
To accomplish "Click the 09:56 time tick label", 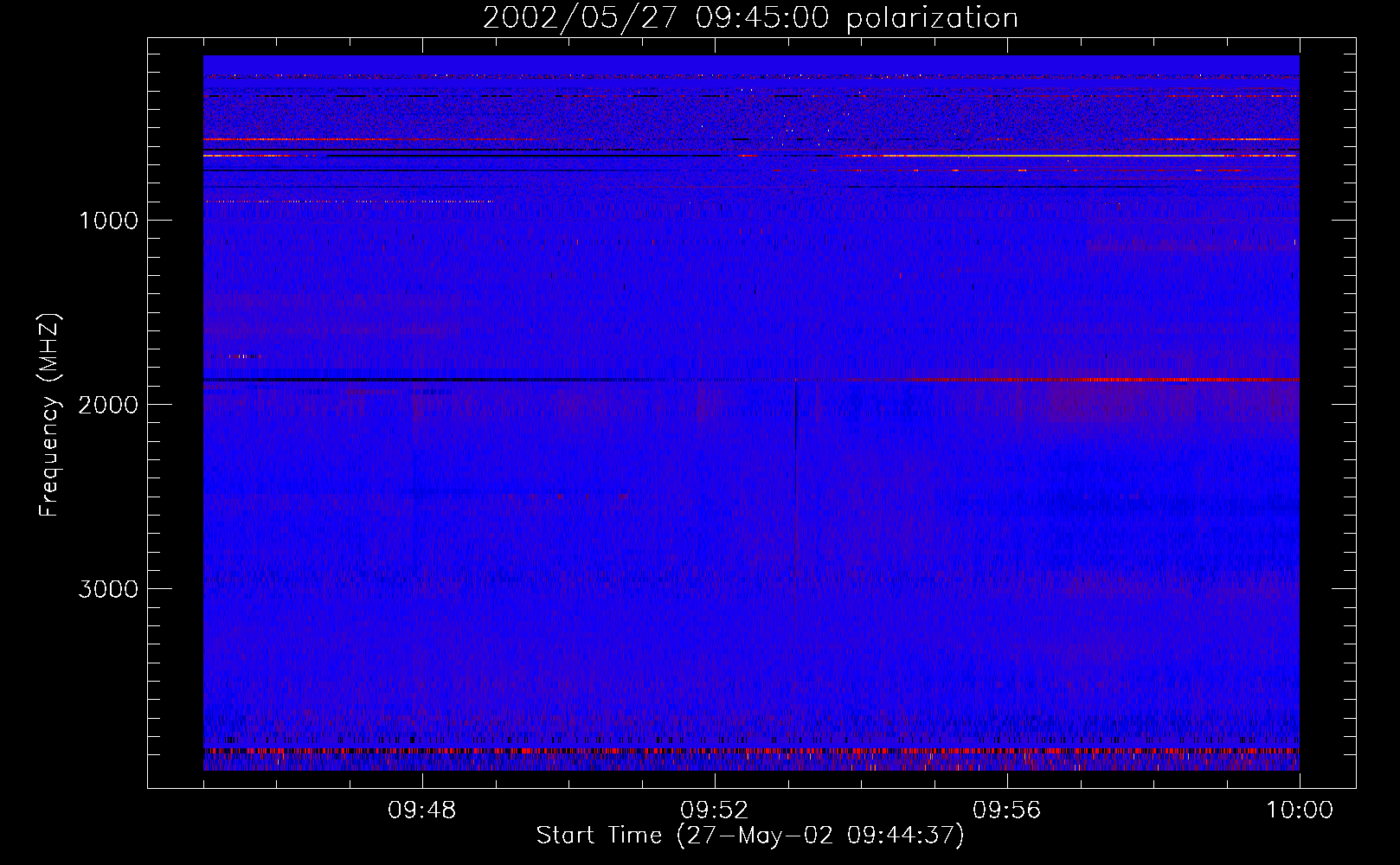I will coord(1007,811).
